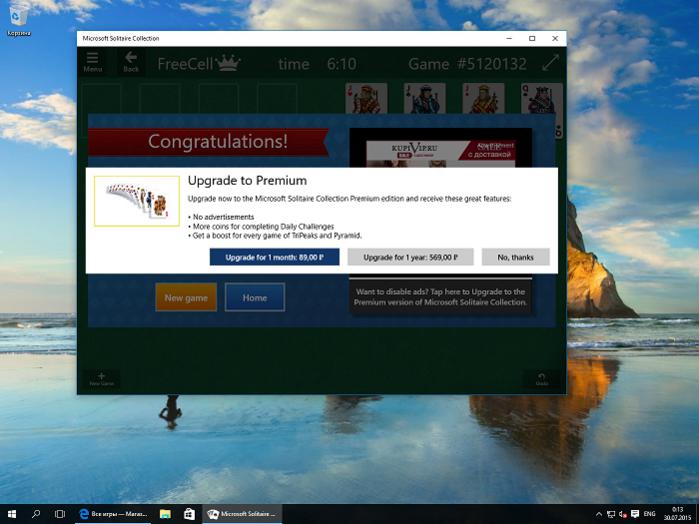Click the "No advertisements" bullet line
The width and height of the screenshot is (699, 524).
[x=221, y=217]
